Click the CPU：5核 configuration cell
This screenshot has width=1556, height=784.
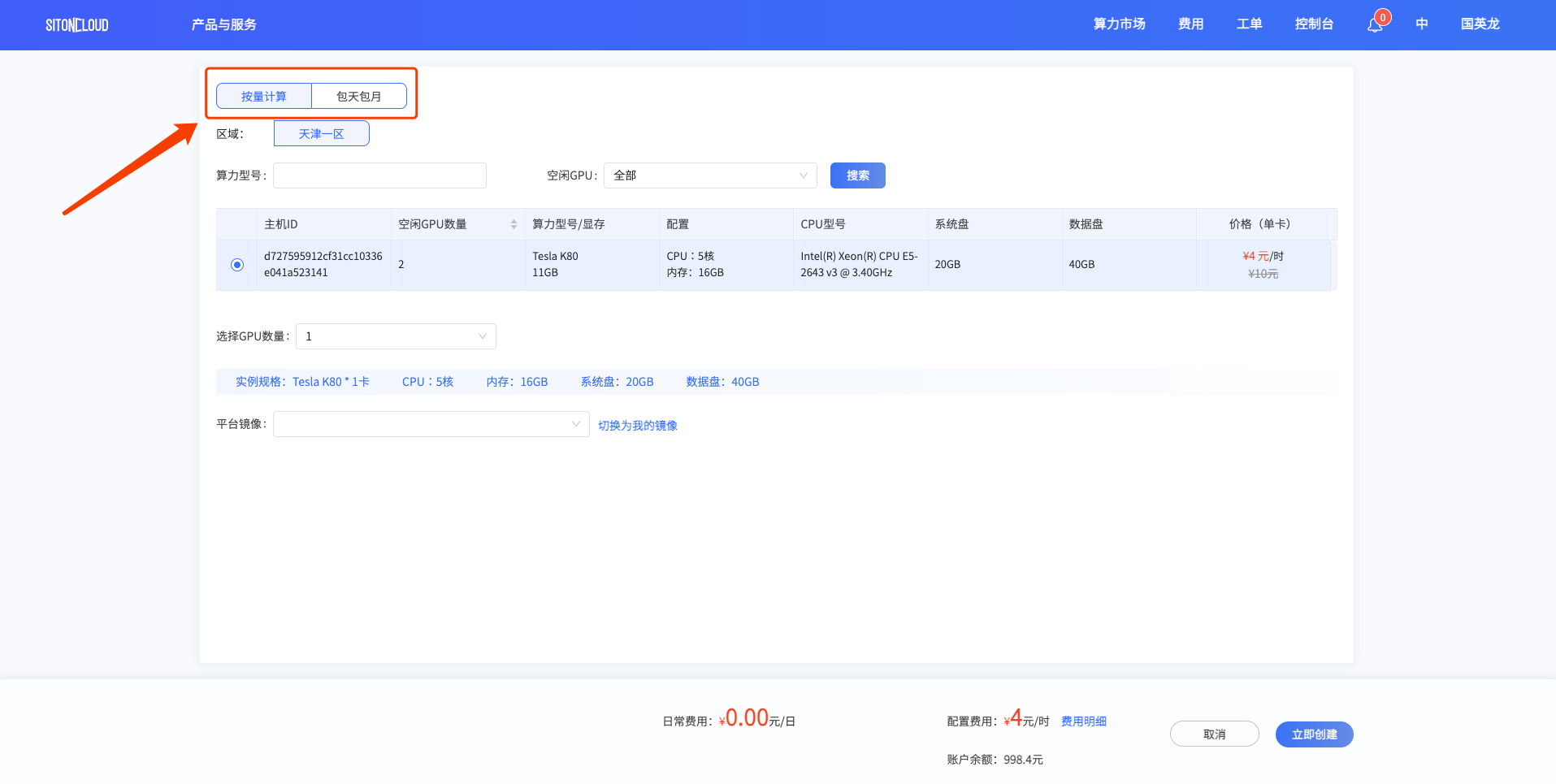pos(726,265)
